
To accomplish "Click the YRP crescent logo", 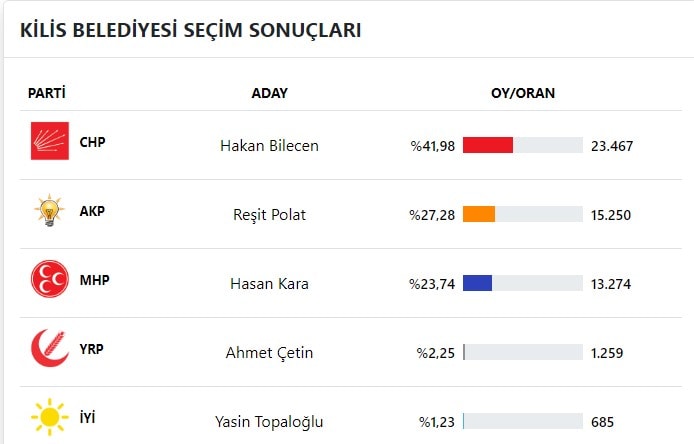I will [x=50, y=348].
